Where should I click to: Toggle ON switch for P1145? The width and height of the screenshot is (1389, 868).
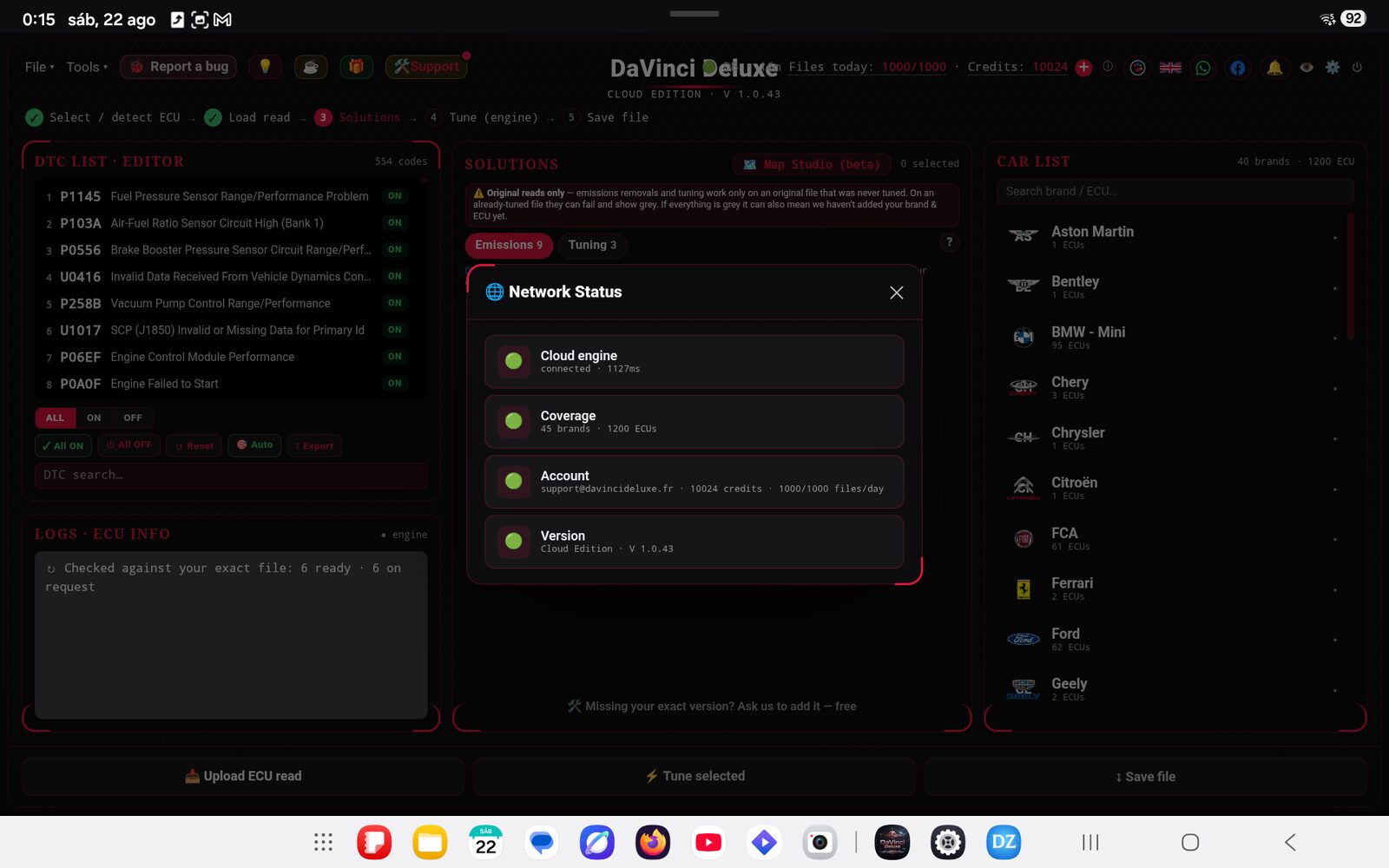pyautogui.click(x=395, y=196)
